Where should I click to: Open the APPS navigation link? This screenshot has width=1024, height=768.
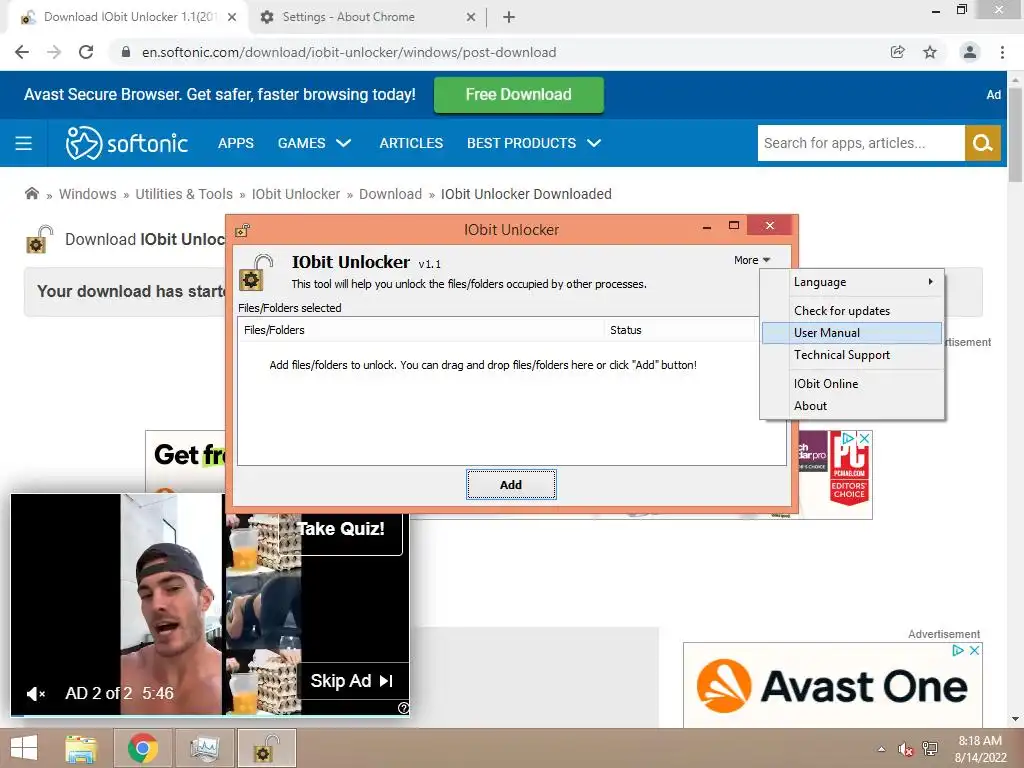(x=236, y=143)
